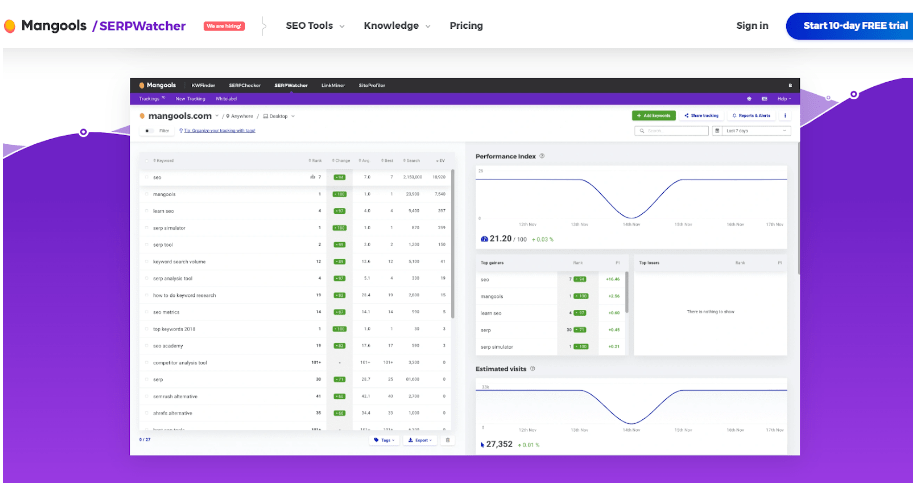The height and width of the screenshot is (487, 916).
Task: Click the message icon next to Help
Action: (765, 99)
